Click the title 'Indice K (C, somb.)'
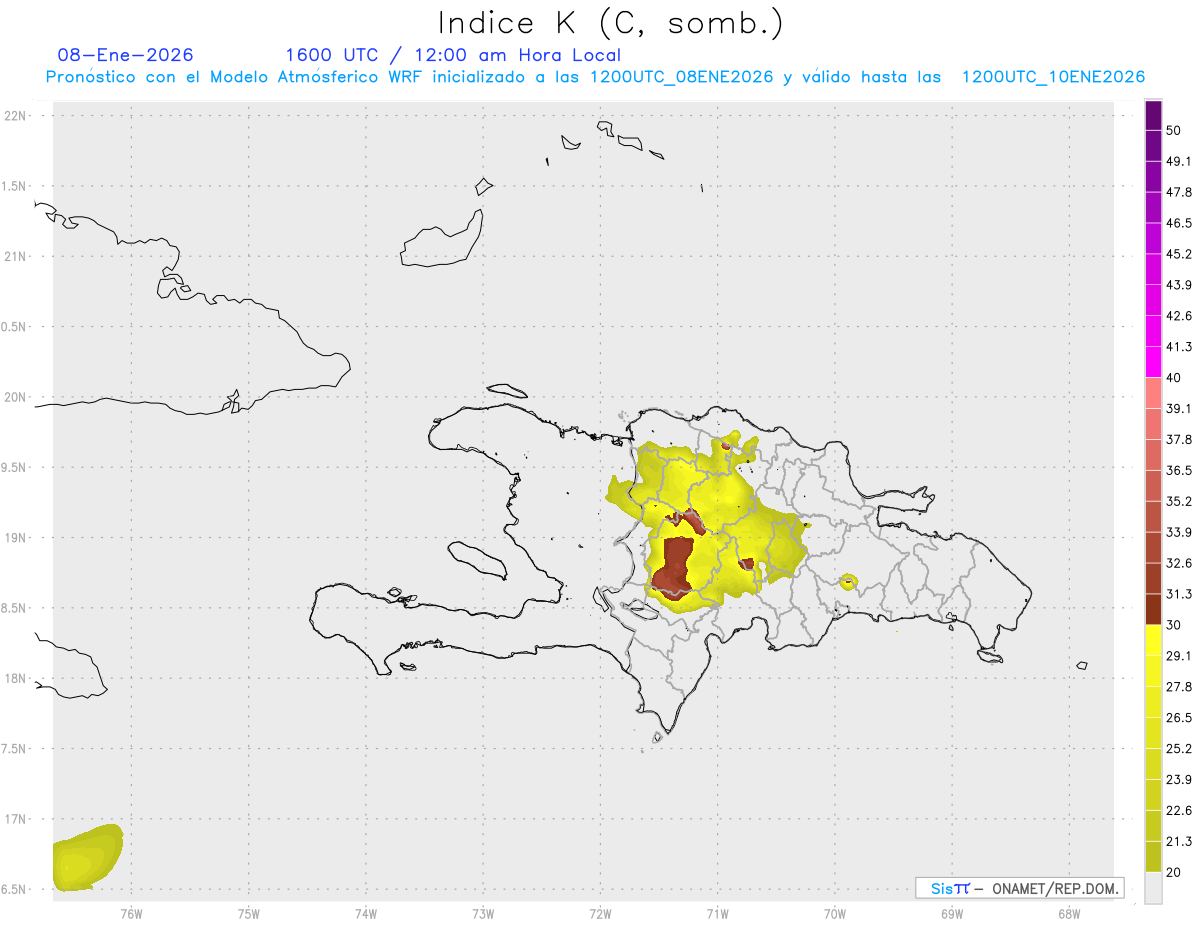Screen dimensions: 1200x927 point(611,23)
